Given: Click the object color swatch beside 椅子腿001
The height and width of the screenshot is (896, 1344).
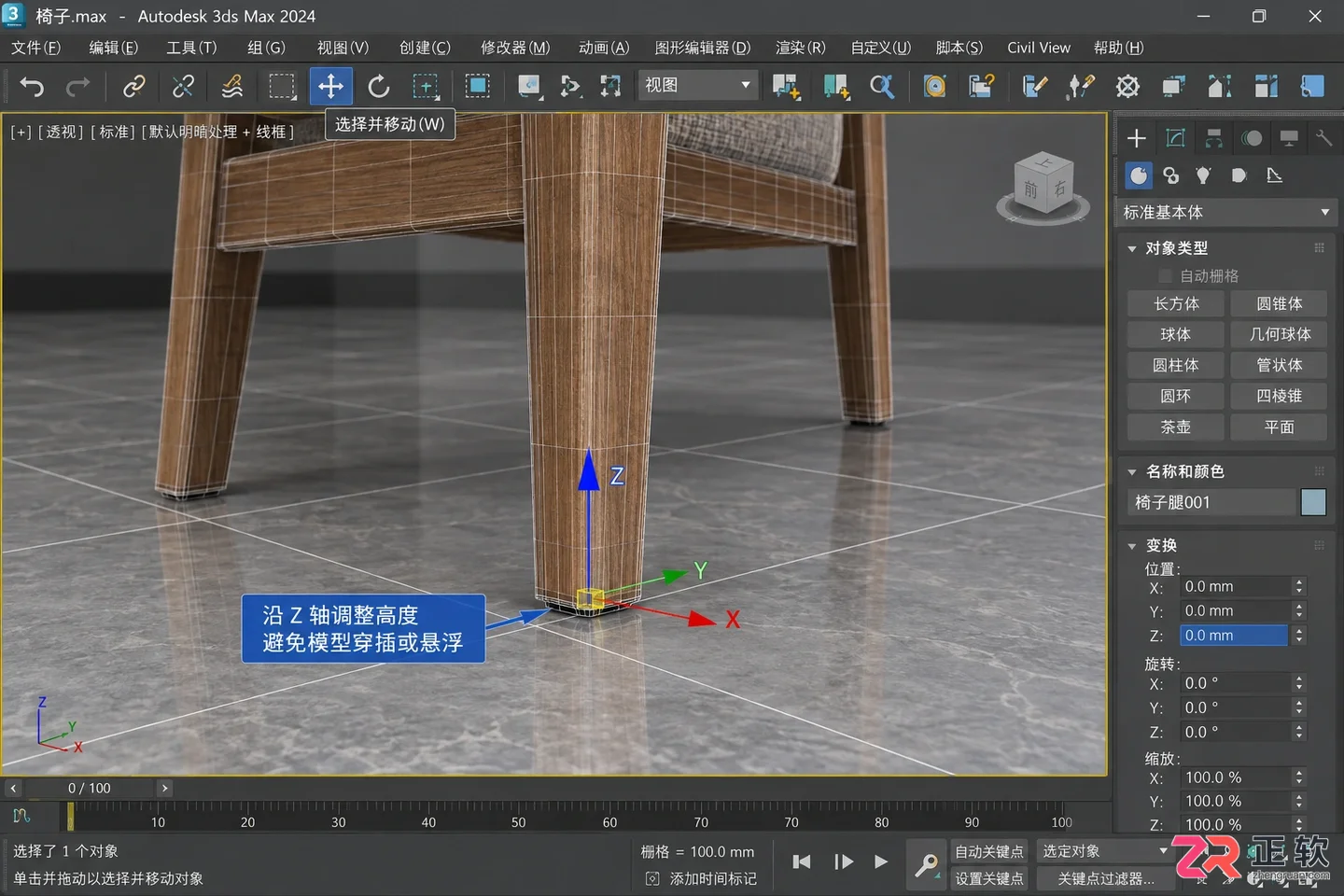Looking at the screenshot, I should [1313, 502].
